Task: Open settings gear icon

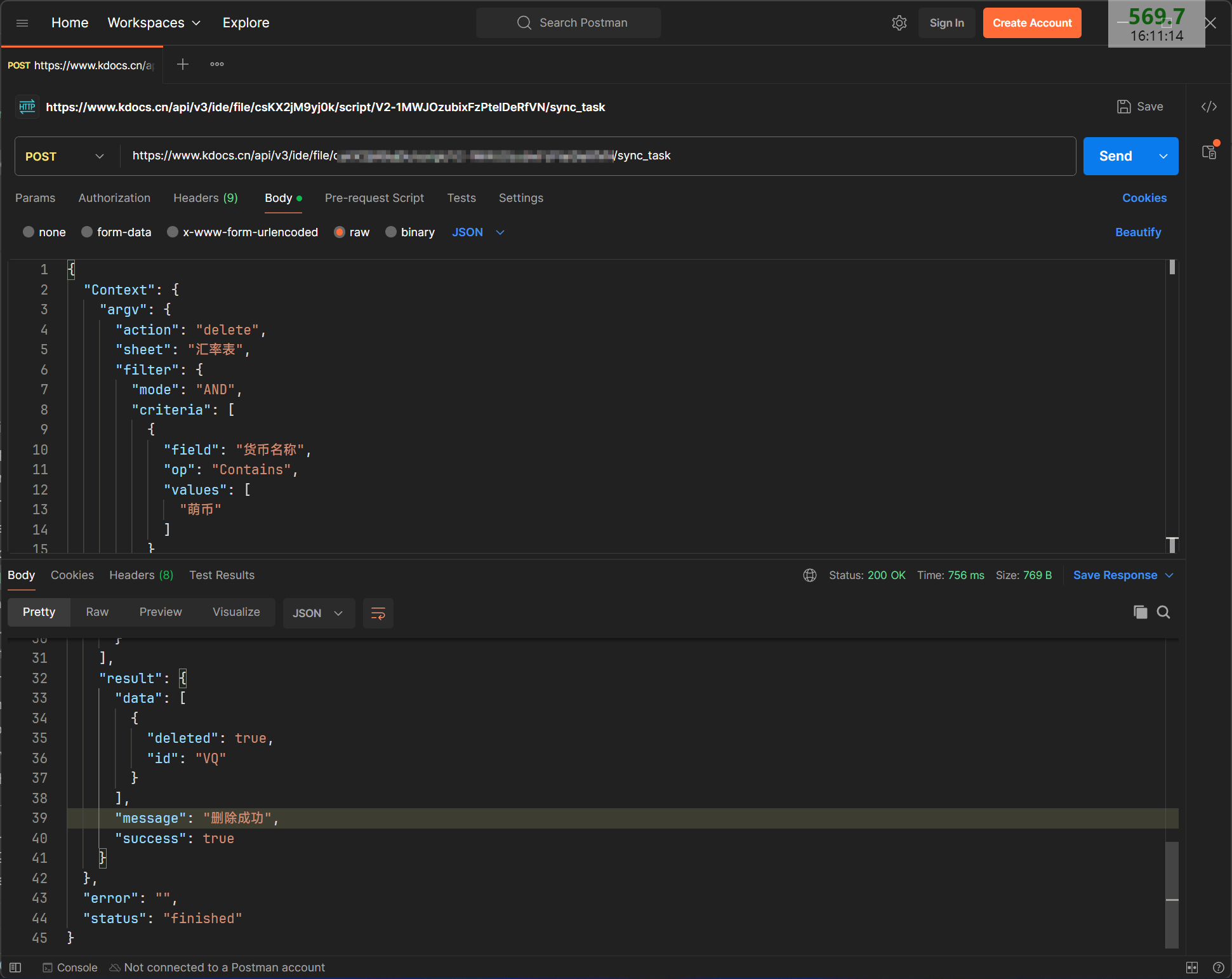Action: pyautogui.click(x=899, y=23)
